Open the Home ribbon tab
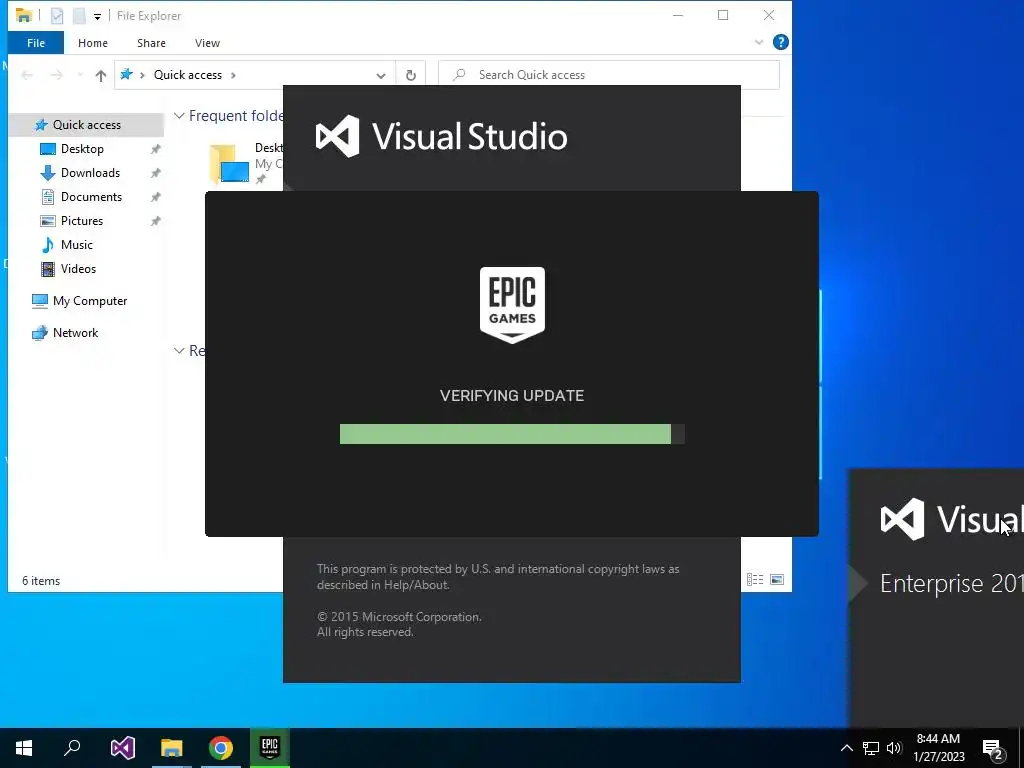This screenshot has width=1024, height=768. [x=93, y=43]
